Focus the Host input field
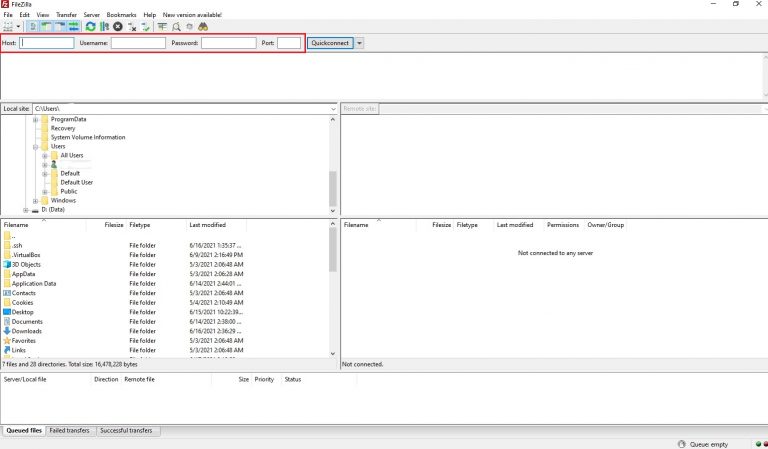 point(47,43)
